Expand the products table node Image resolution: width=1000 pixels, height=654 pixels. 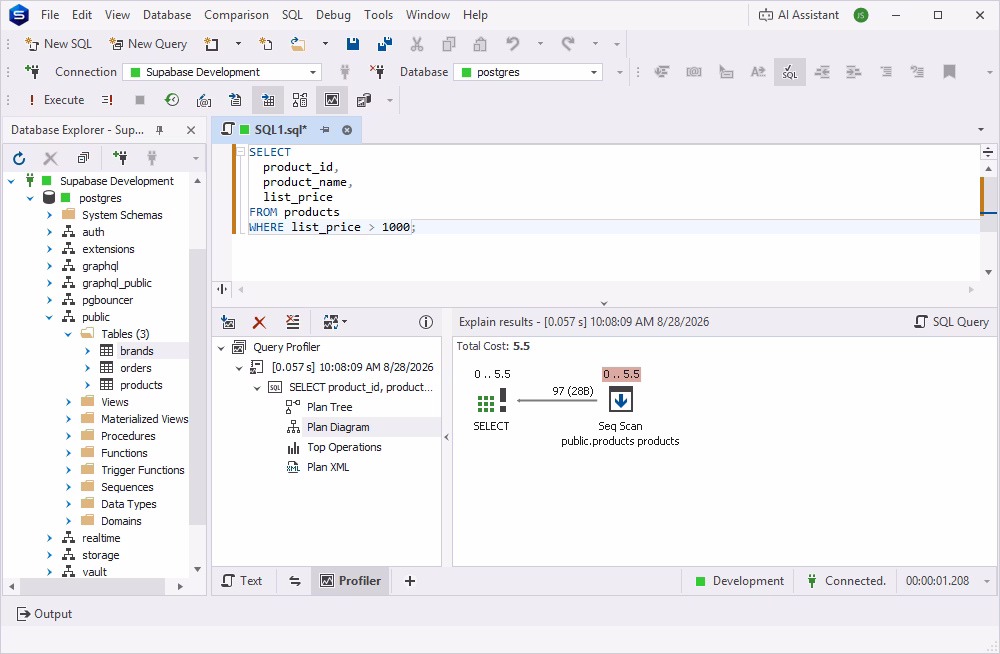[x=87, y=385]
